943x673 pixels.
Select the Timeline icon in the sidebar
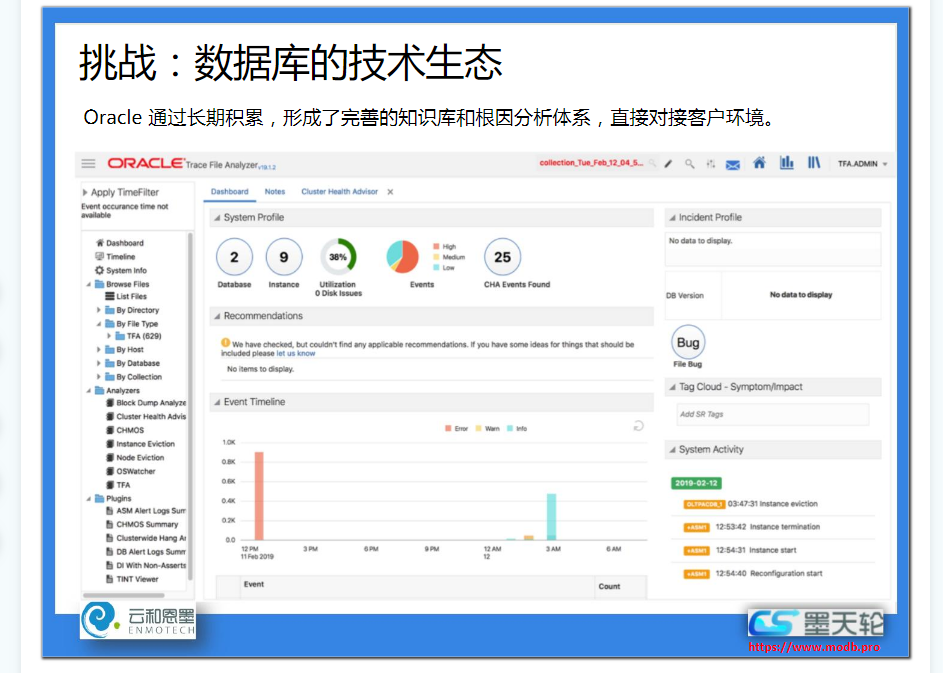point(101,257)
